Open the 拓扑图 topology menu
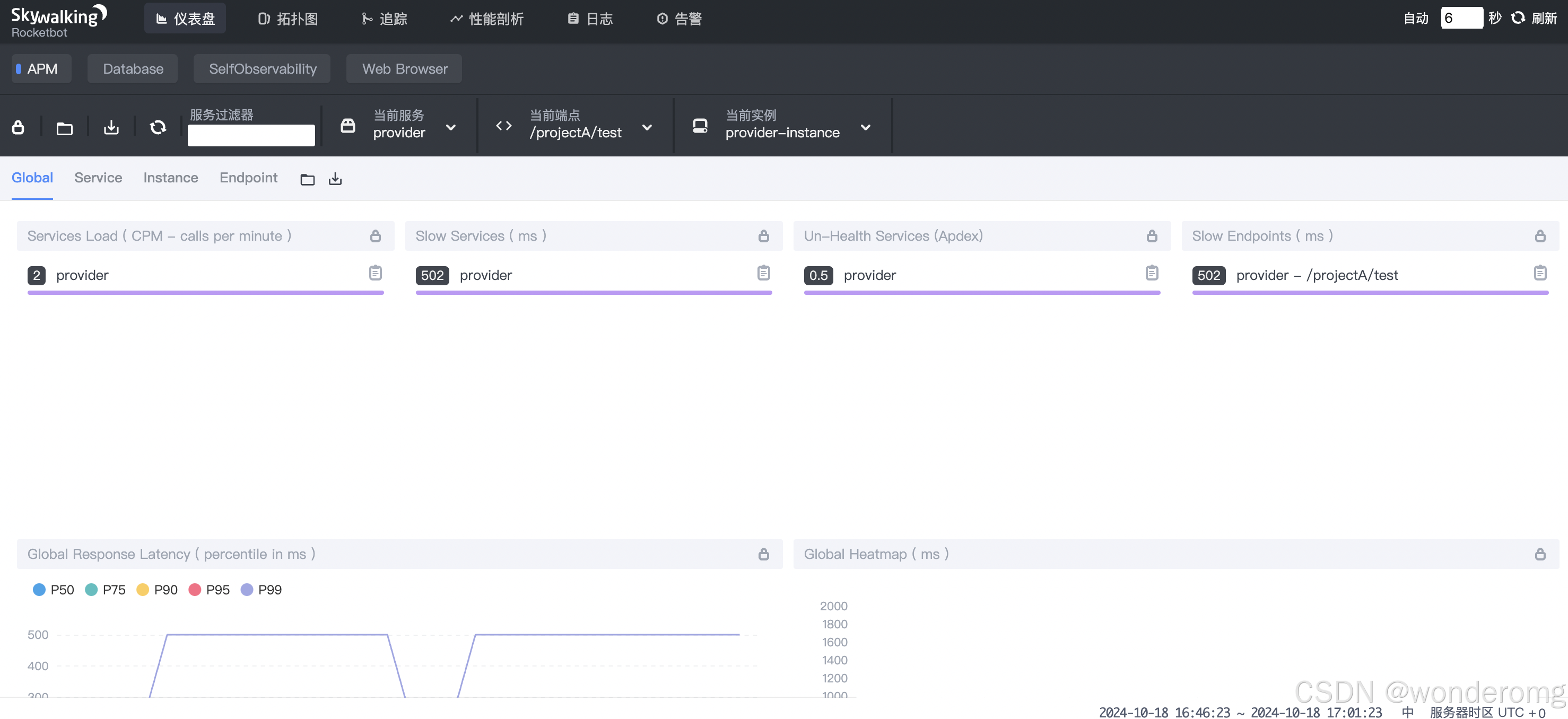The height and width of the screenshot is (719, 1568). tap(288, 19)
